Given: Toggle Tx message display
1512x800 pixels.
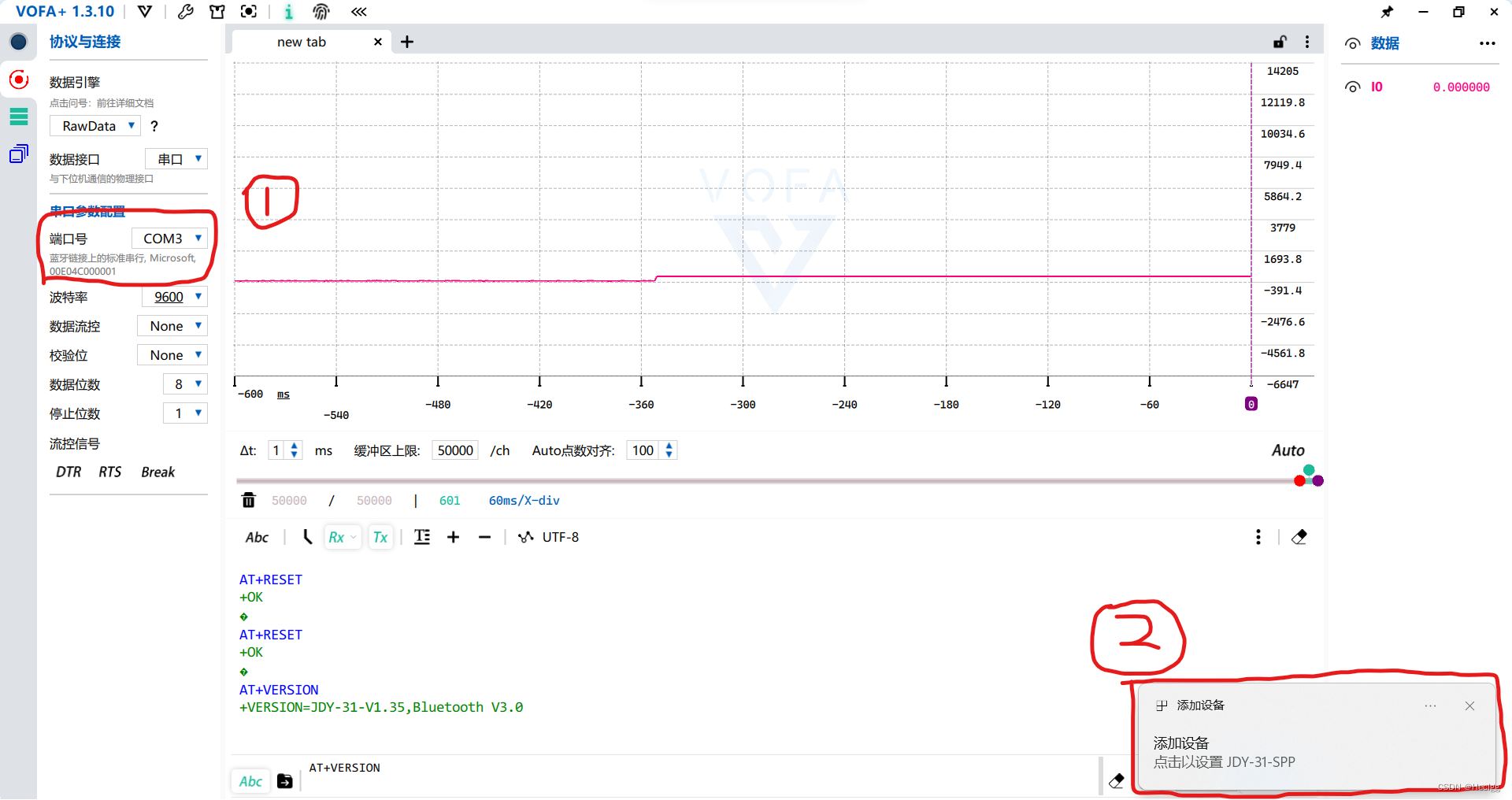Looking at the screenshot, I should click(380, 537).
